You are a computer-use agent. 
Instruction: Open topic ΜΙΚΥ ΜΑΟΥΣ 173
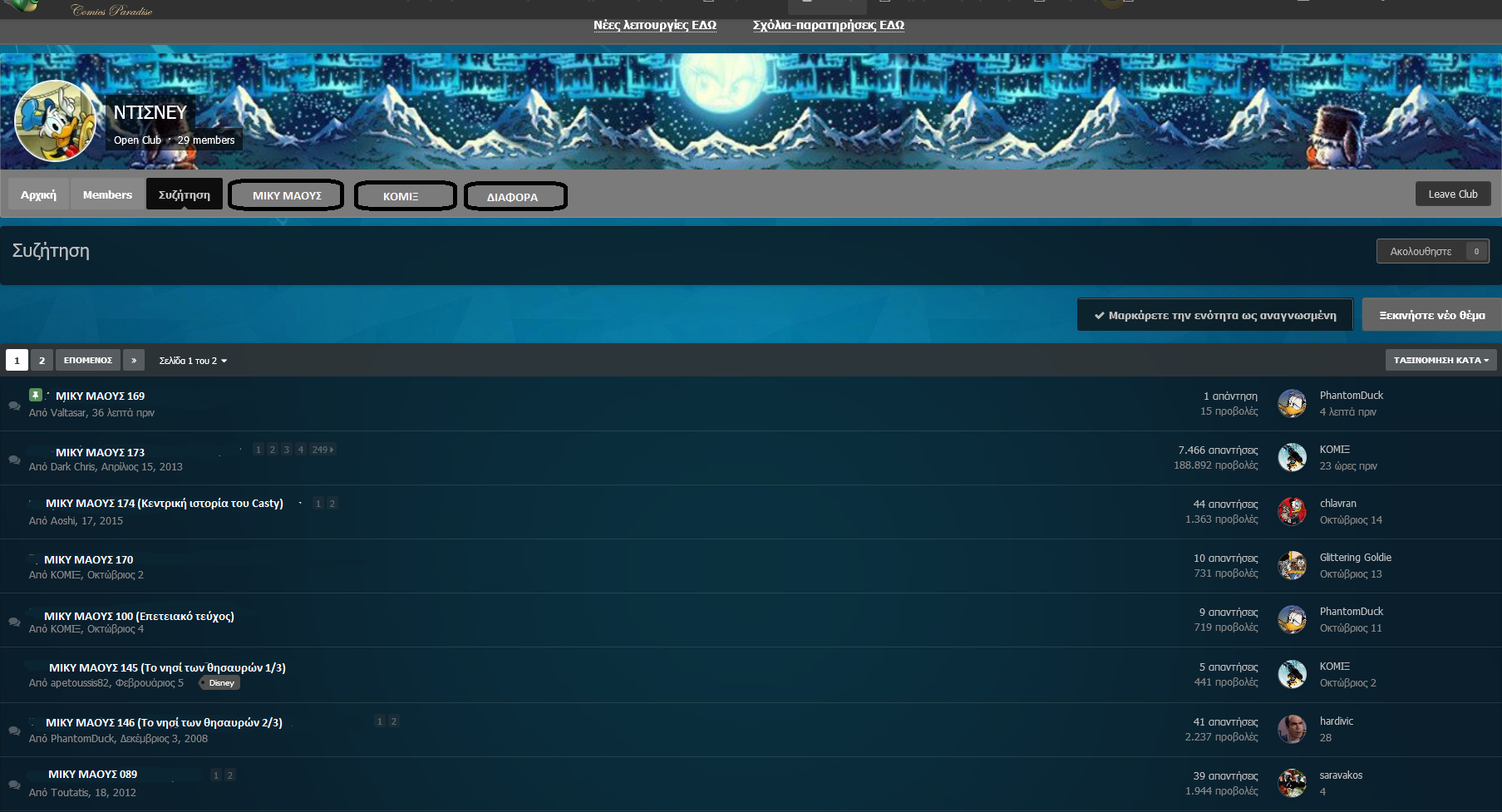pos(100,452)
